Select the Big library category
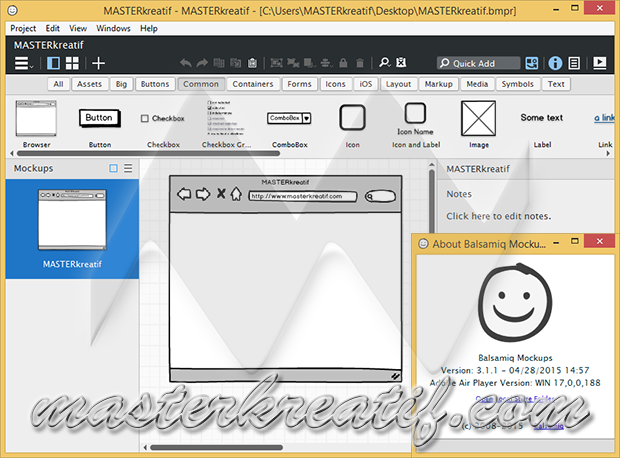 click(121, 84)
